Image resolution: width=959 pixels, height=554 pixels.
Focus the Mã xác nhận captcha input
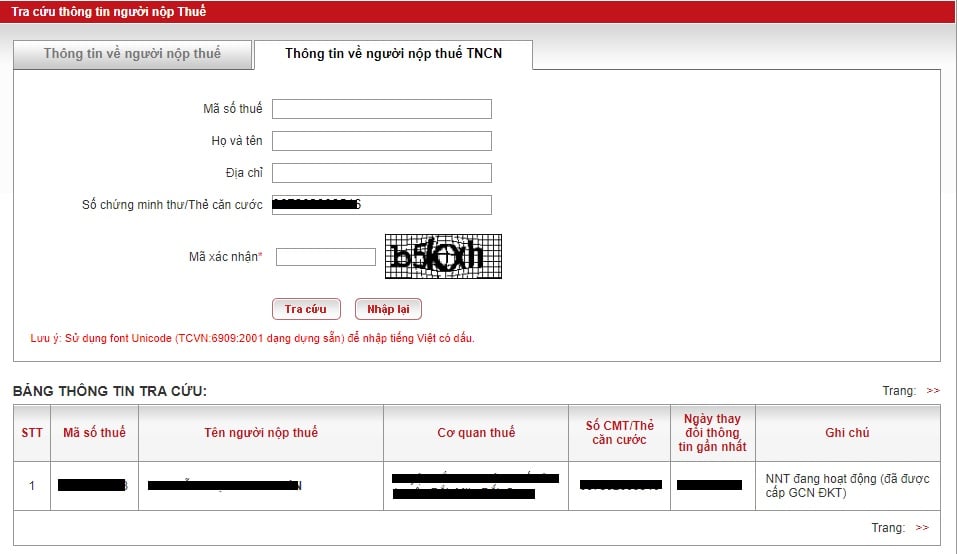pyautogui.click(x=326, y=257)
